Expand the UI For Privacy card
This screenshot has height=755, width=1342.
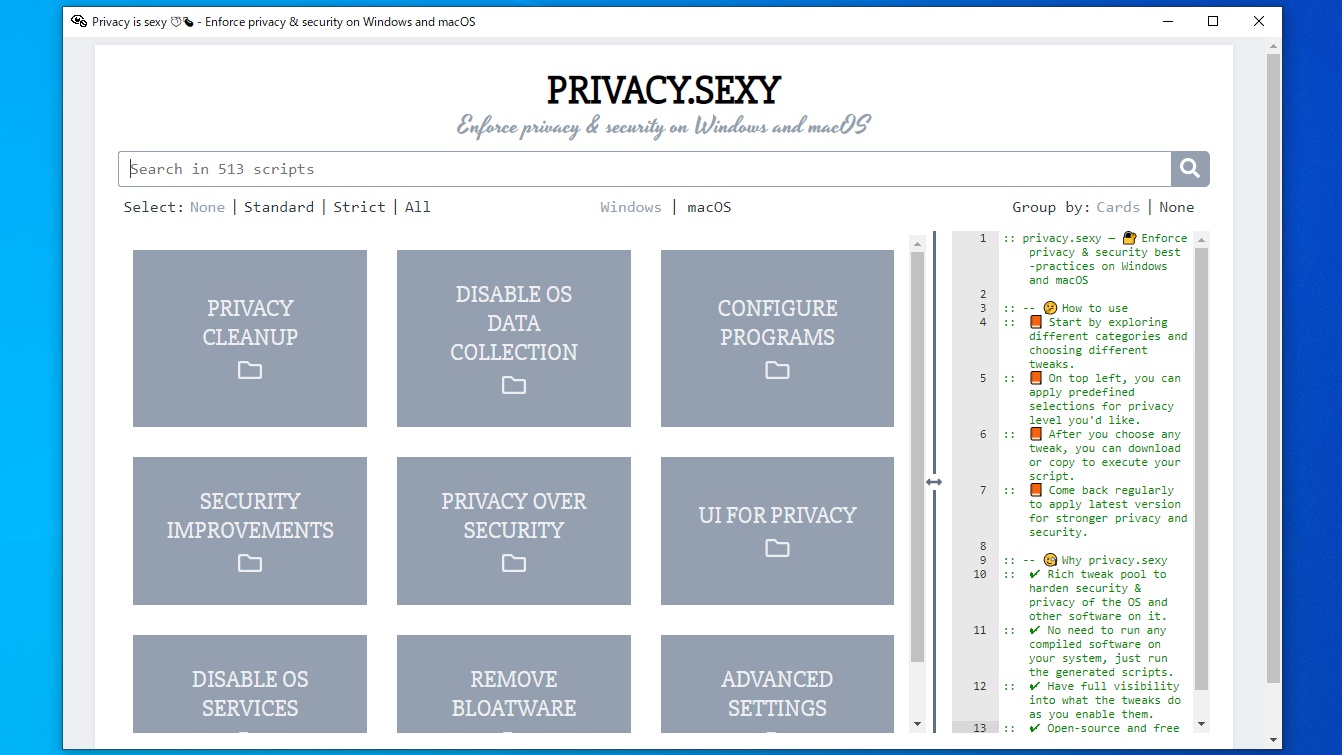(x=777, y=531)
